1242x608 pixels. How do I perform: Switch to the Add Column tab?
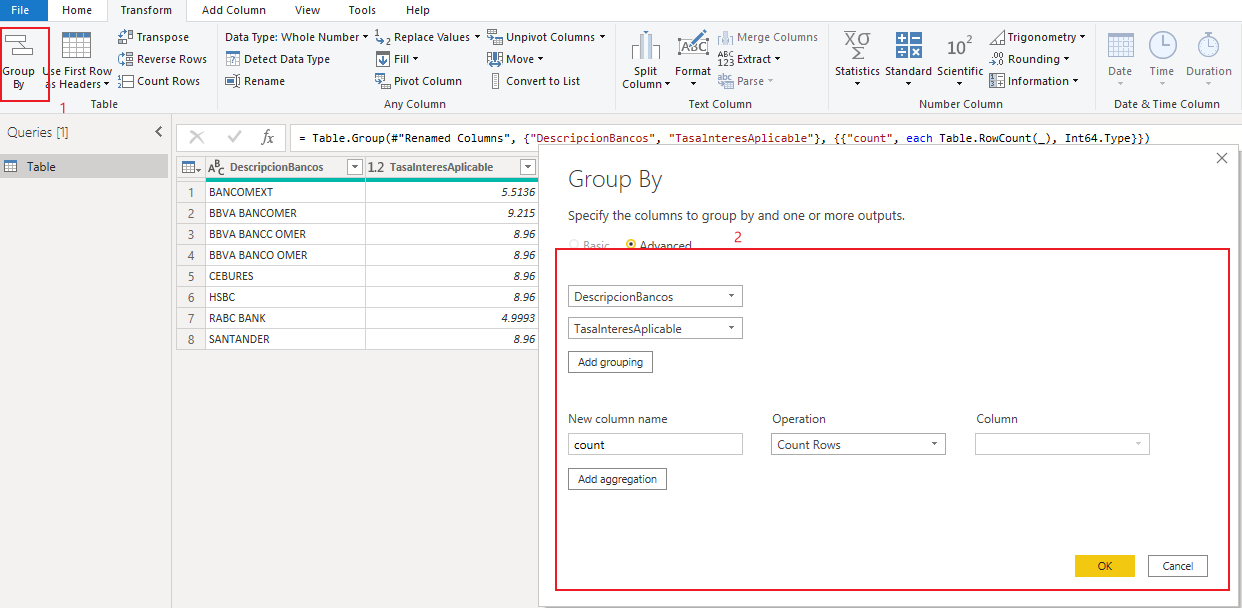click(234, 10)
